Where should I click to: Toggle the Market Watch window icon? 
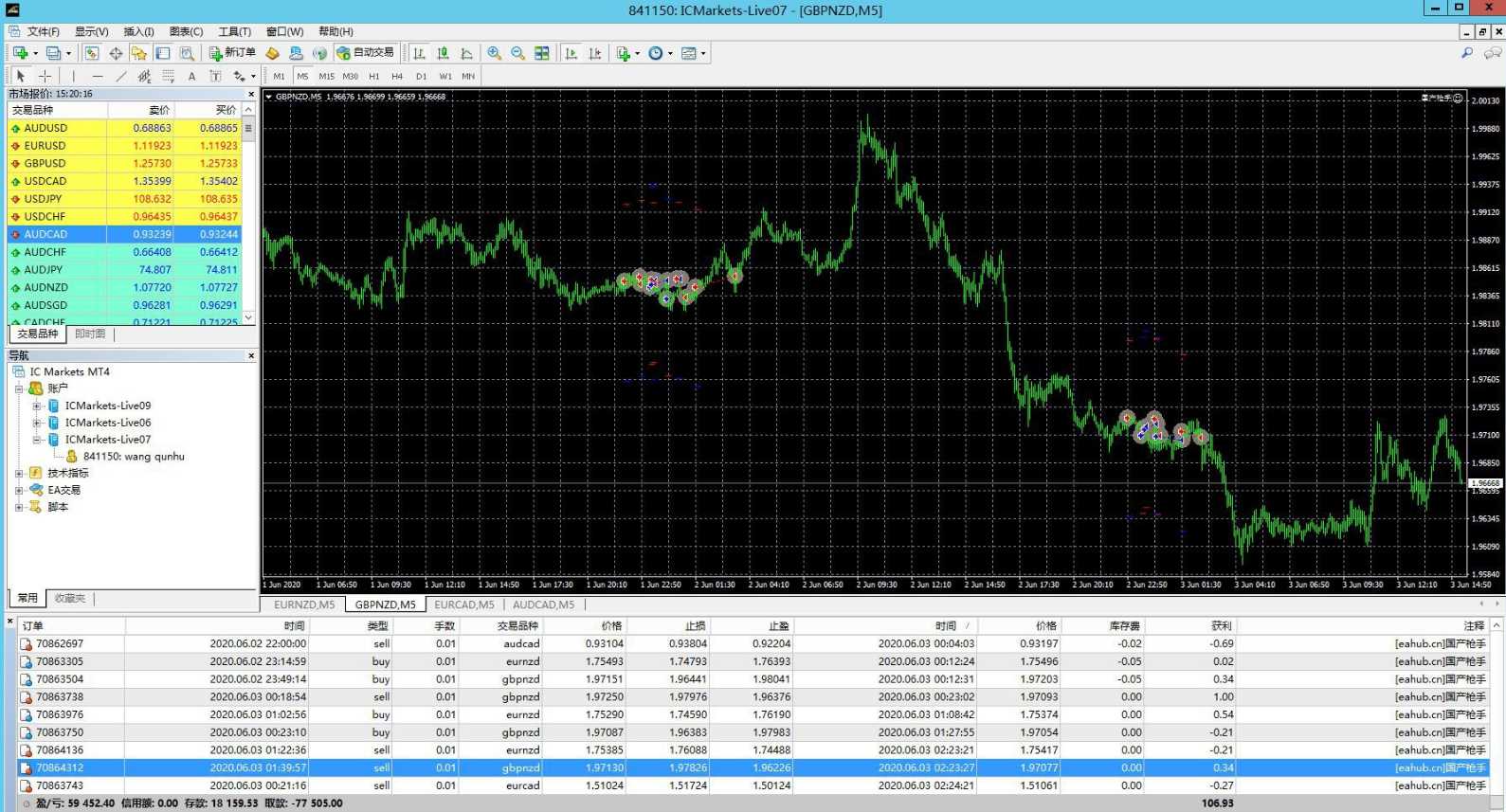coord(92,53)
